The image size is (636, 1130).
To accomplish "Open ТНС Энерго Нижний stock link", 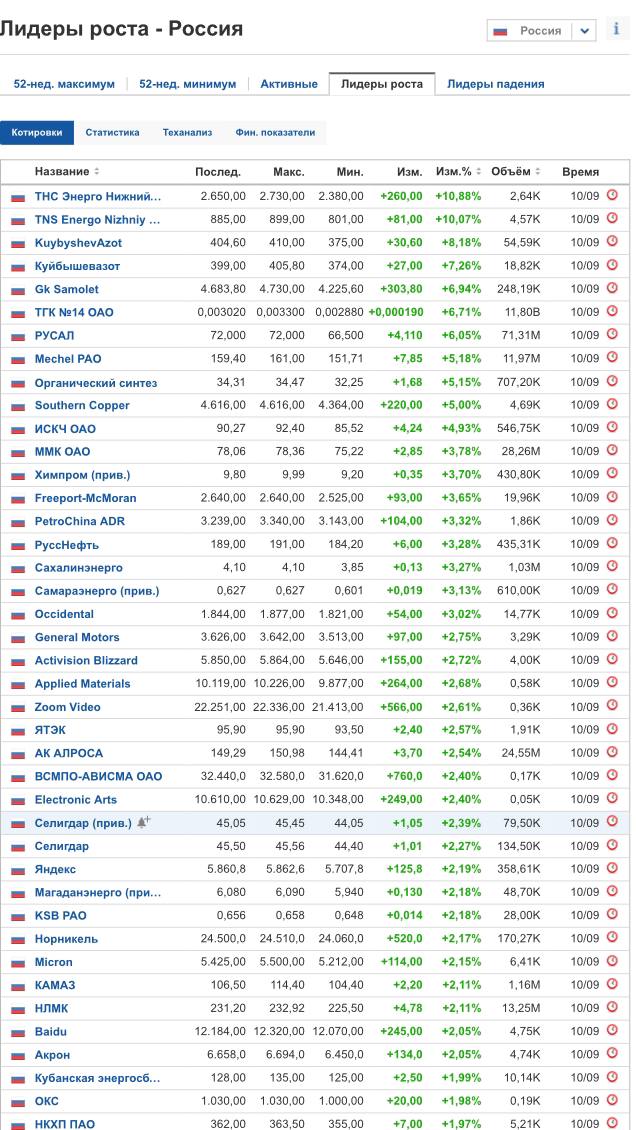I will pyautogui.click(x=98, y=196).
